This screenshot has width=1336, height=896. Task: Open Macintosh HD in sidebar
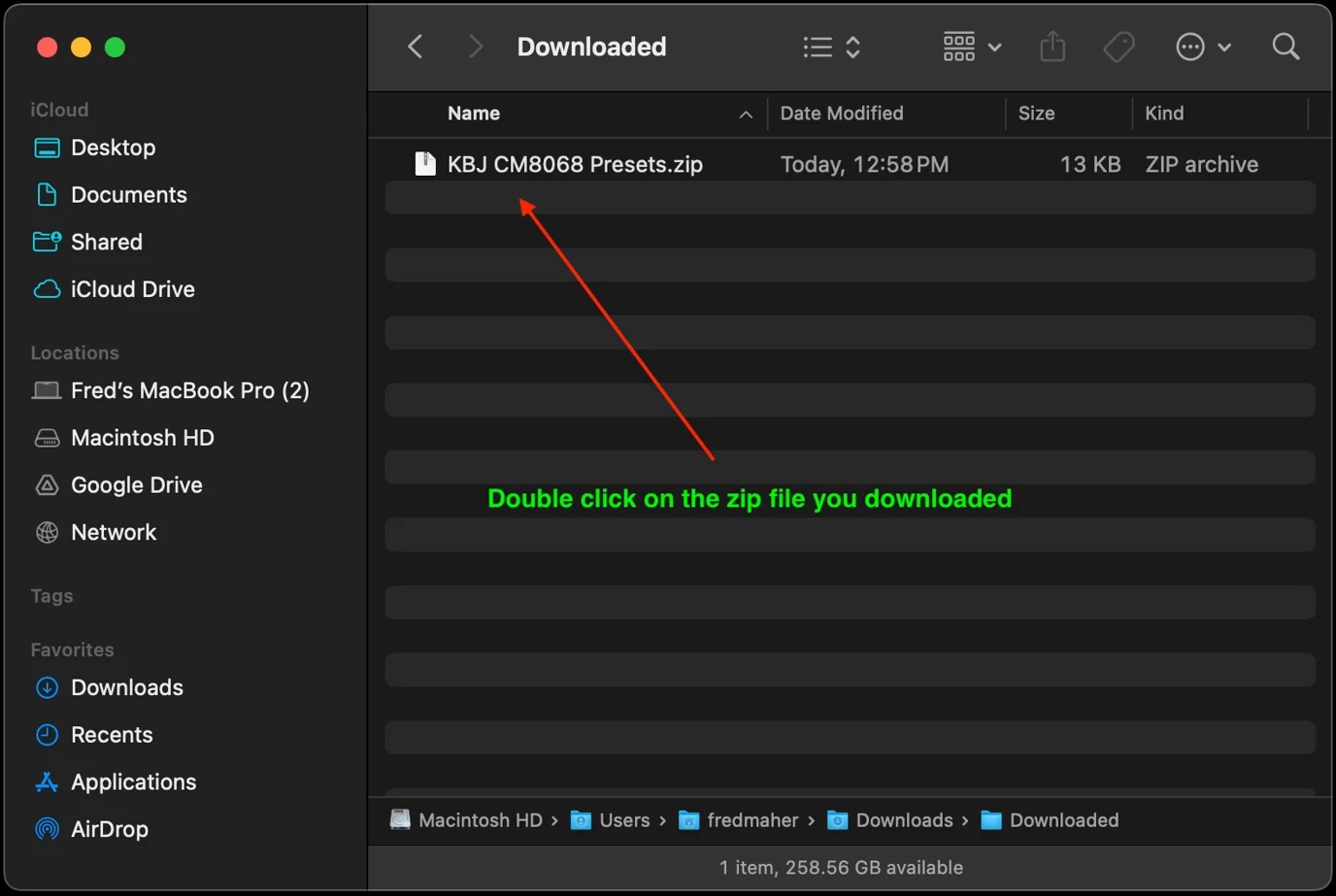click(x=142, y=438)
